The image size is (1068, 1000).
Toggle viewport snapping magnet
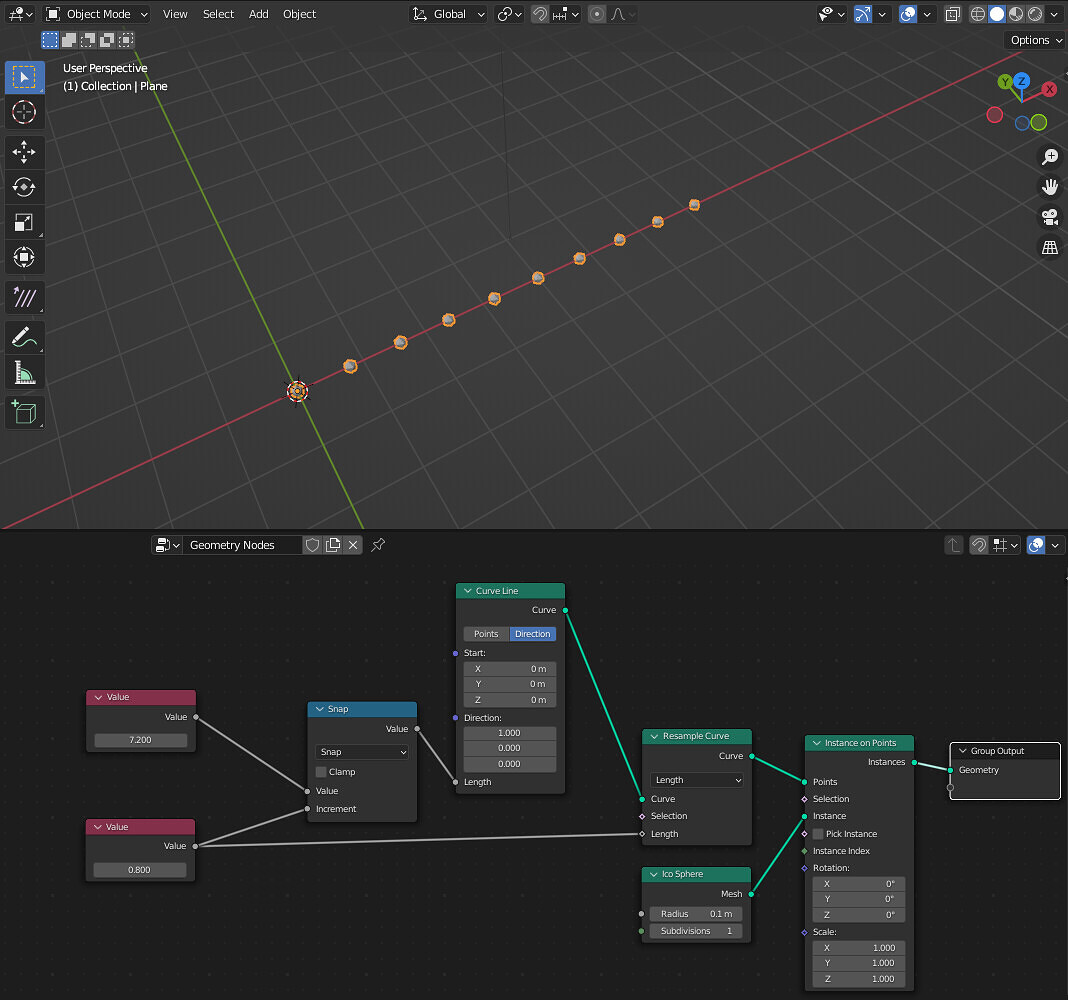coord(539,14)
